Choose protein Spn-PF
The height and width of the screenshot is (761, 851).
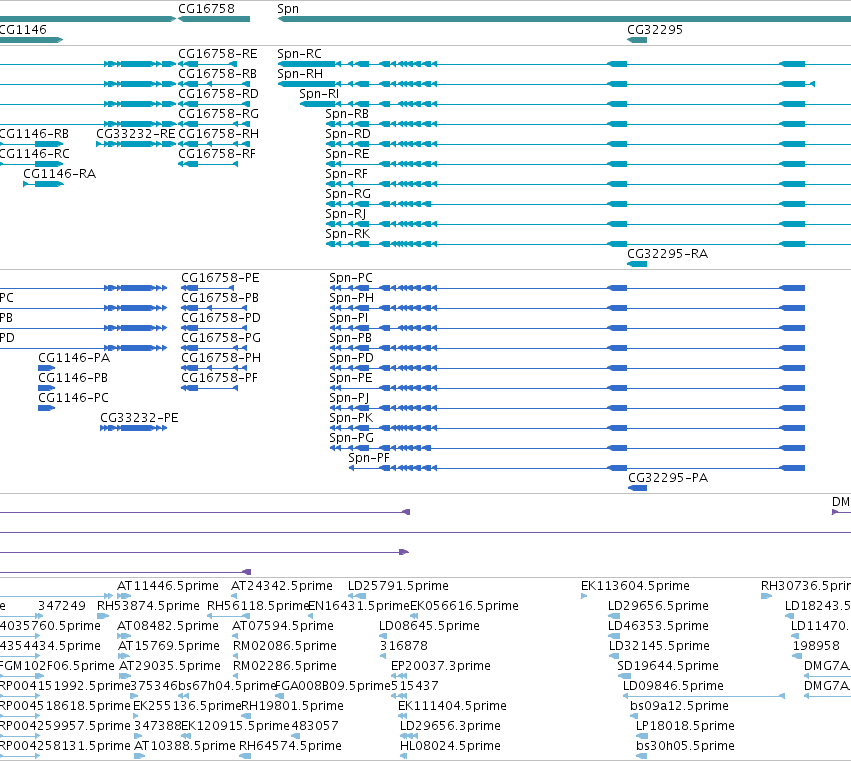(369, 458)
